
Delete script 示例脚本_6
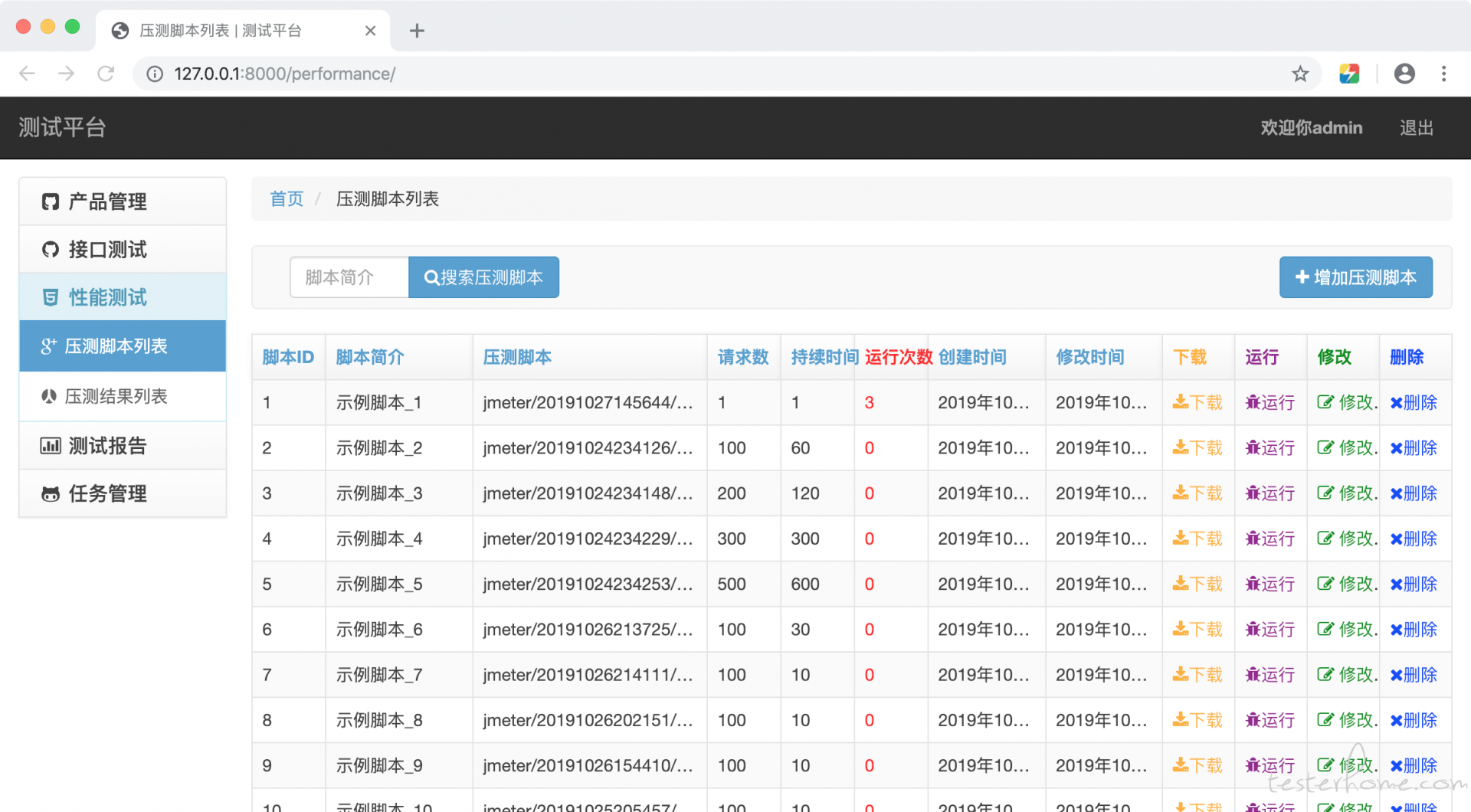[1414, 630]
